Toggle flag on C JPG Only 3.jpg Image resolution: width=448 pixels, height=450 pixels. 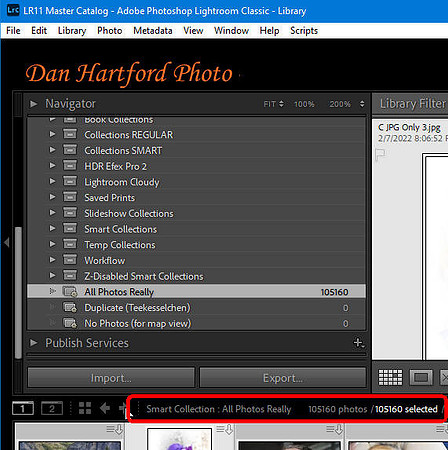(x=380, y=154)
